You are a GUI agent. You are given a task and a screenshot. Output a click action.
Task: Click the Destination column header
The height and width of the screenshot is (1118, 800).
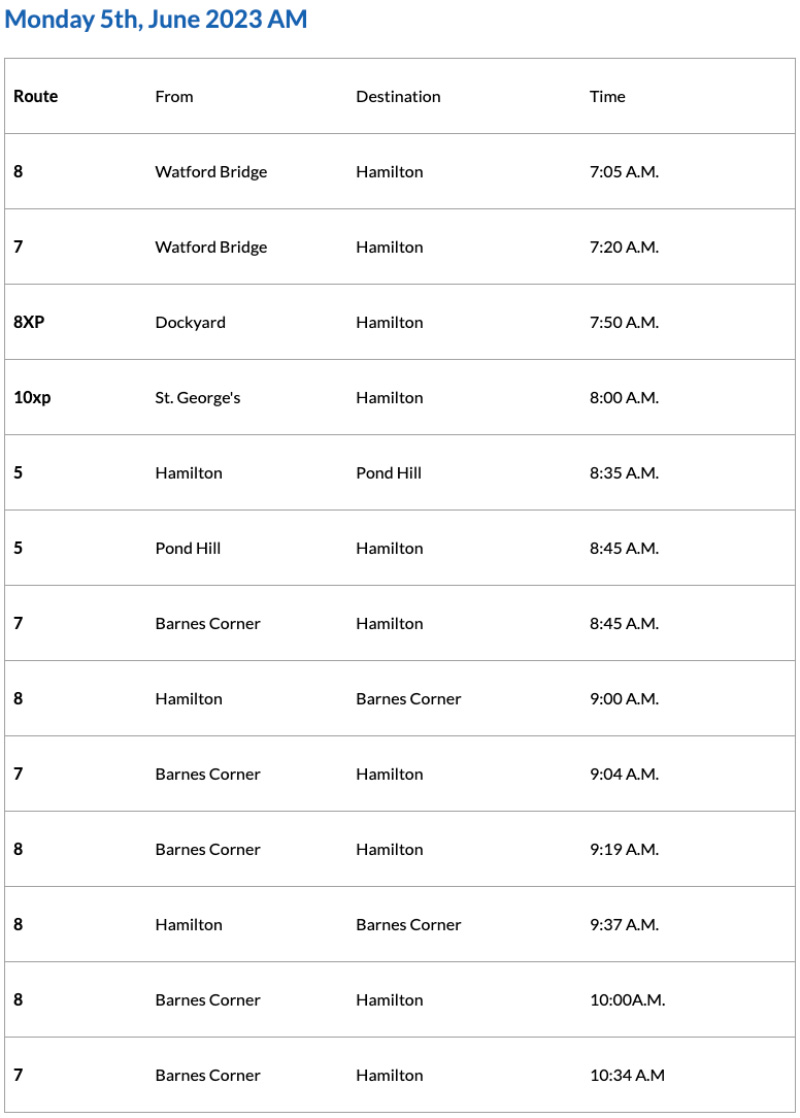pos(398,97)
